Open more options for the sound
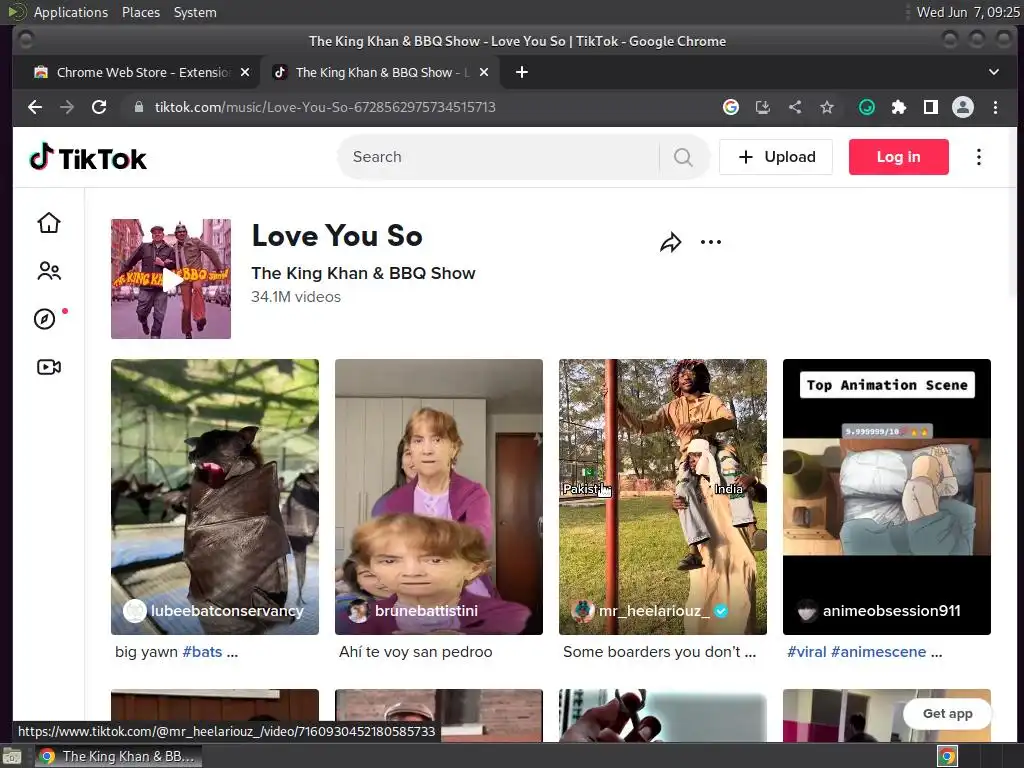The image size is (1024, 768). tap(711, 242)
